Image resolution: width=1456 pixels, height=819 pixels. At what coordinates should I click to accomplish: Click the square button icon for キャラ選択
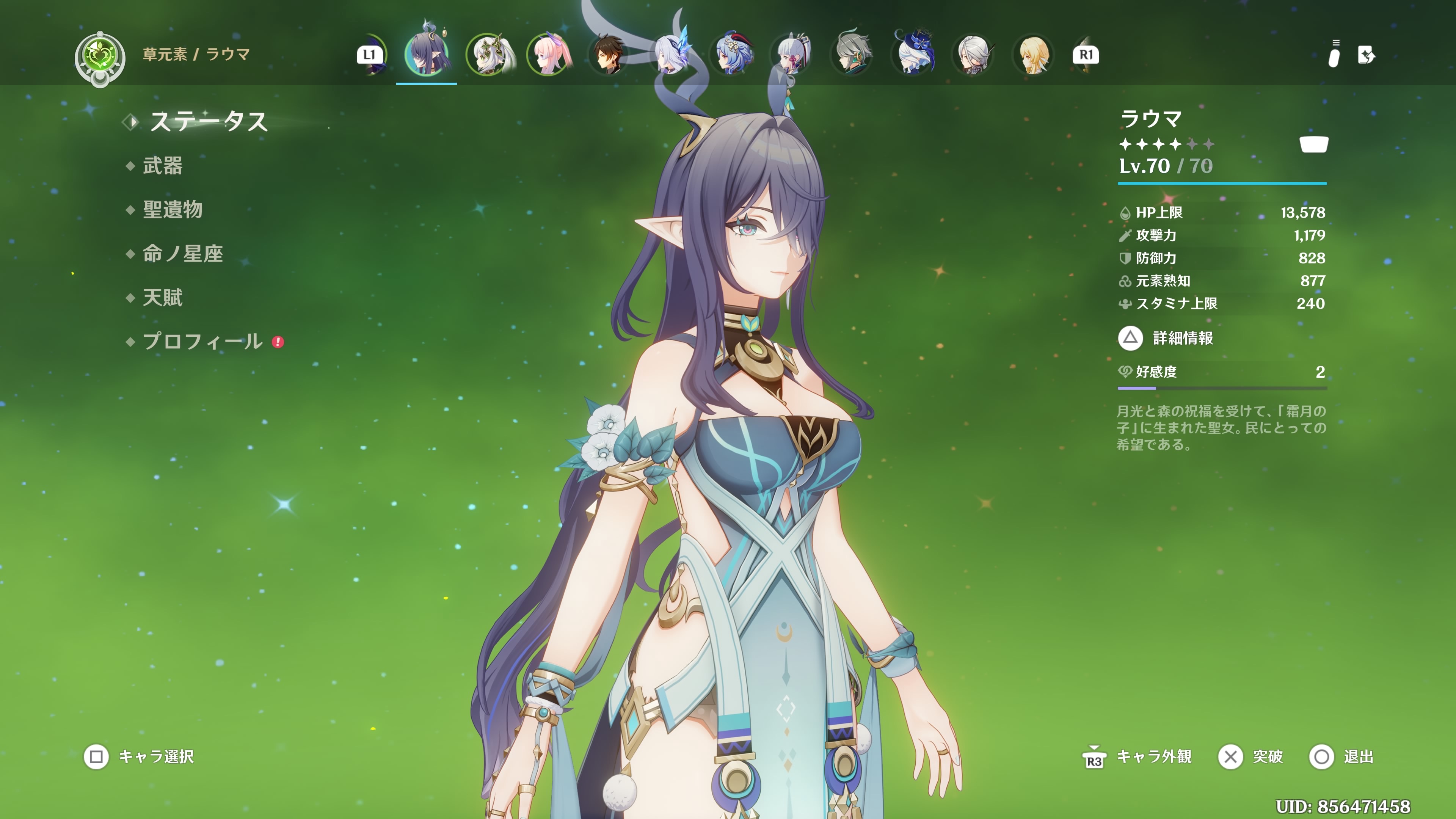pyautogui.click(x=96, y=757)
